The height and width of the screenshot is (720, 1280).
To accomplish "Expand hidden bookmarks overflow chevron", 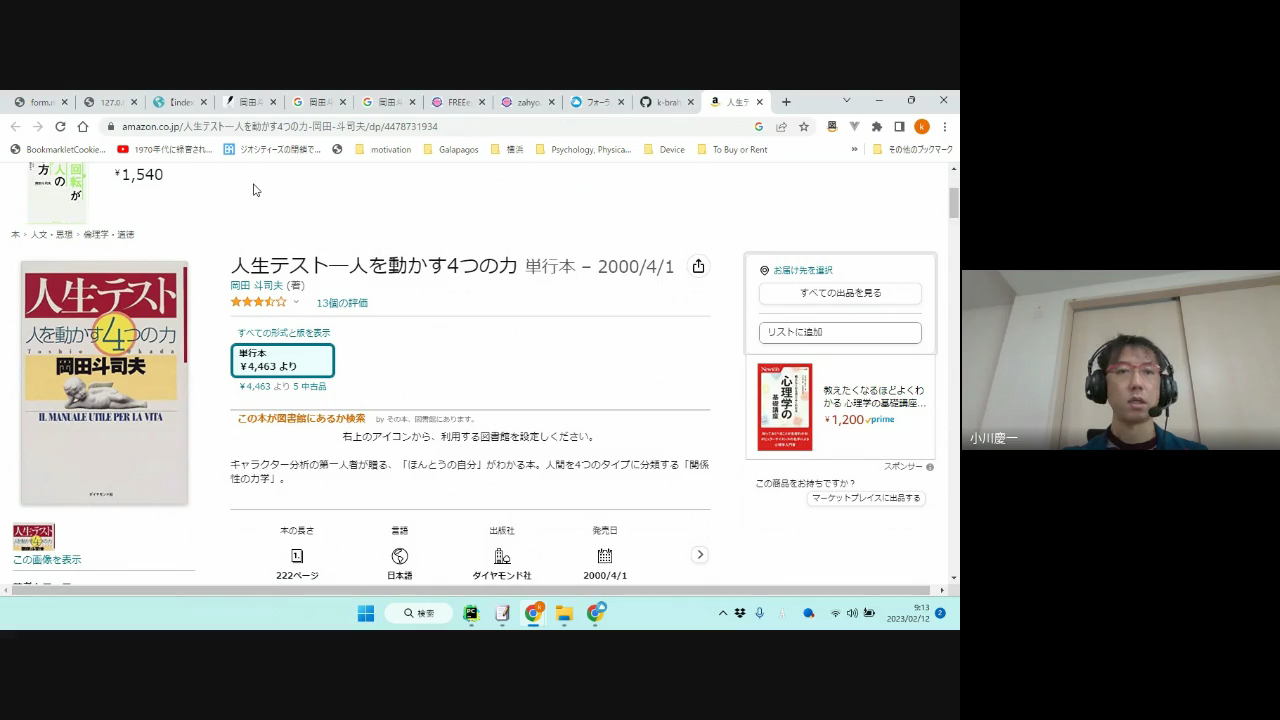I will click(854, 150).
